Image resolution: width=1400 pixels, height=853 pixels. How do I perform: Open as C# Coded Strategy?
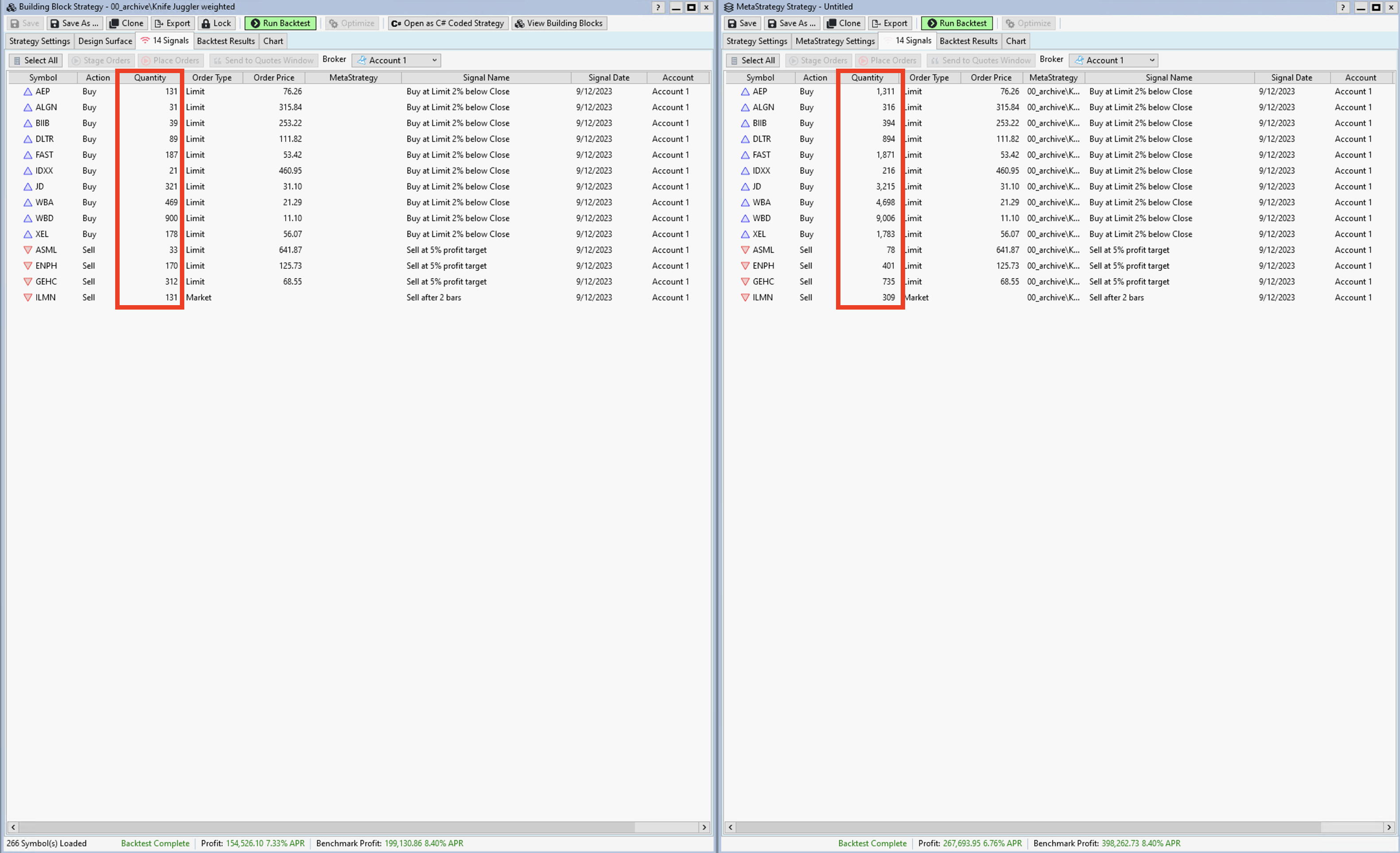click(x=448, y=23)
